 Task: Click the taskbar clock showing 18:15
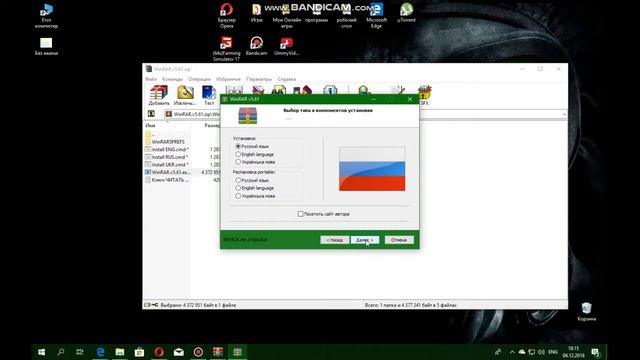click(x=573, y=352)
